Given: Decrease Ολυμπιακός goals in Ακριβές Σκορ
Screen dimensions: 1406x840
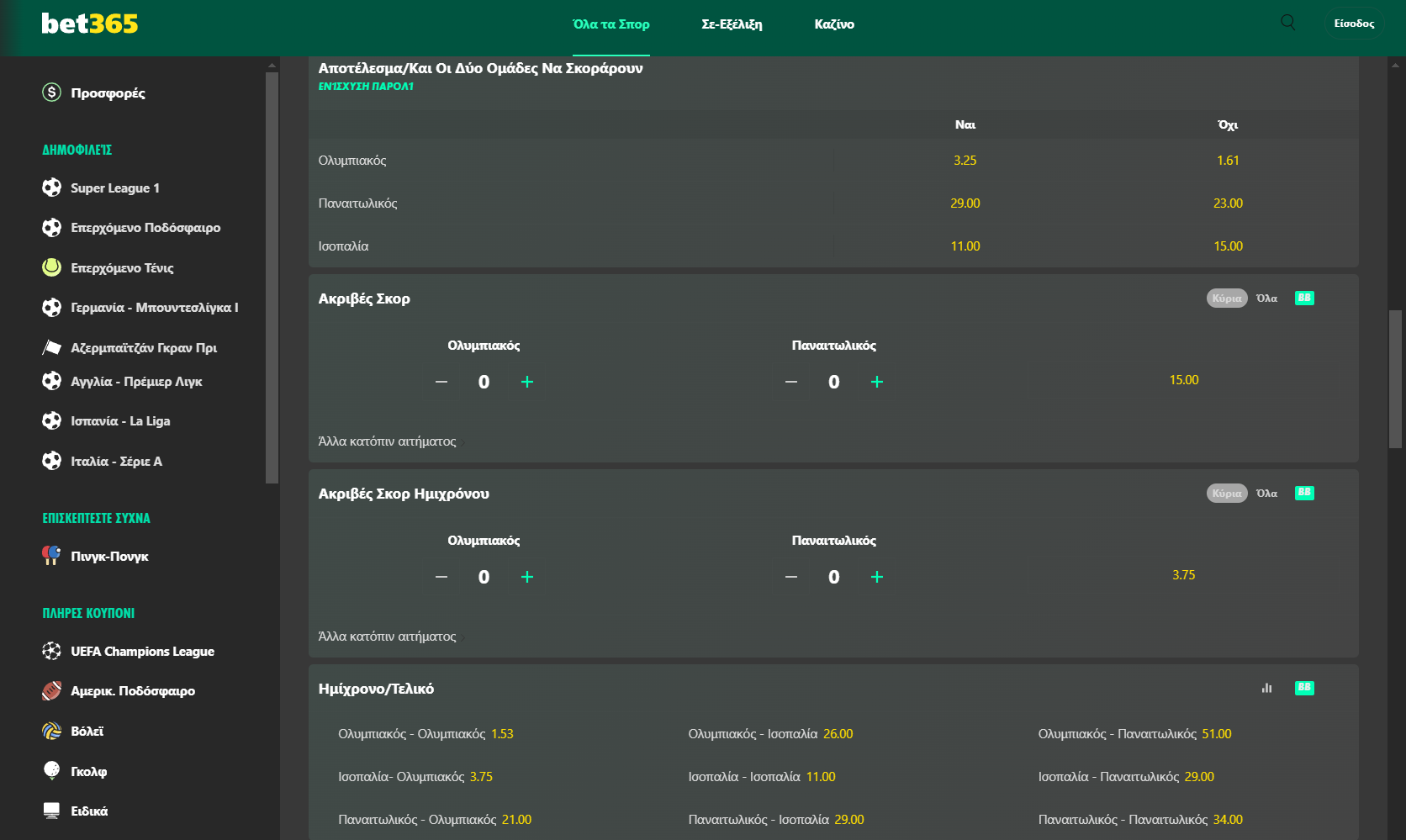Looking at the screenshot, I should 441,382.
